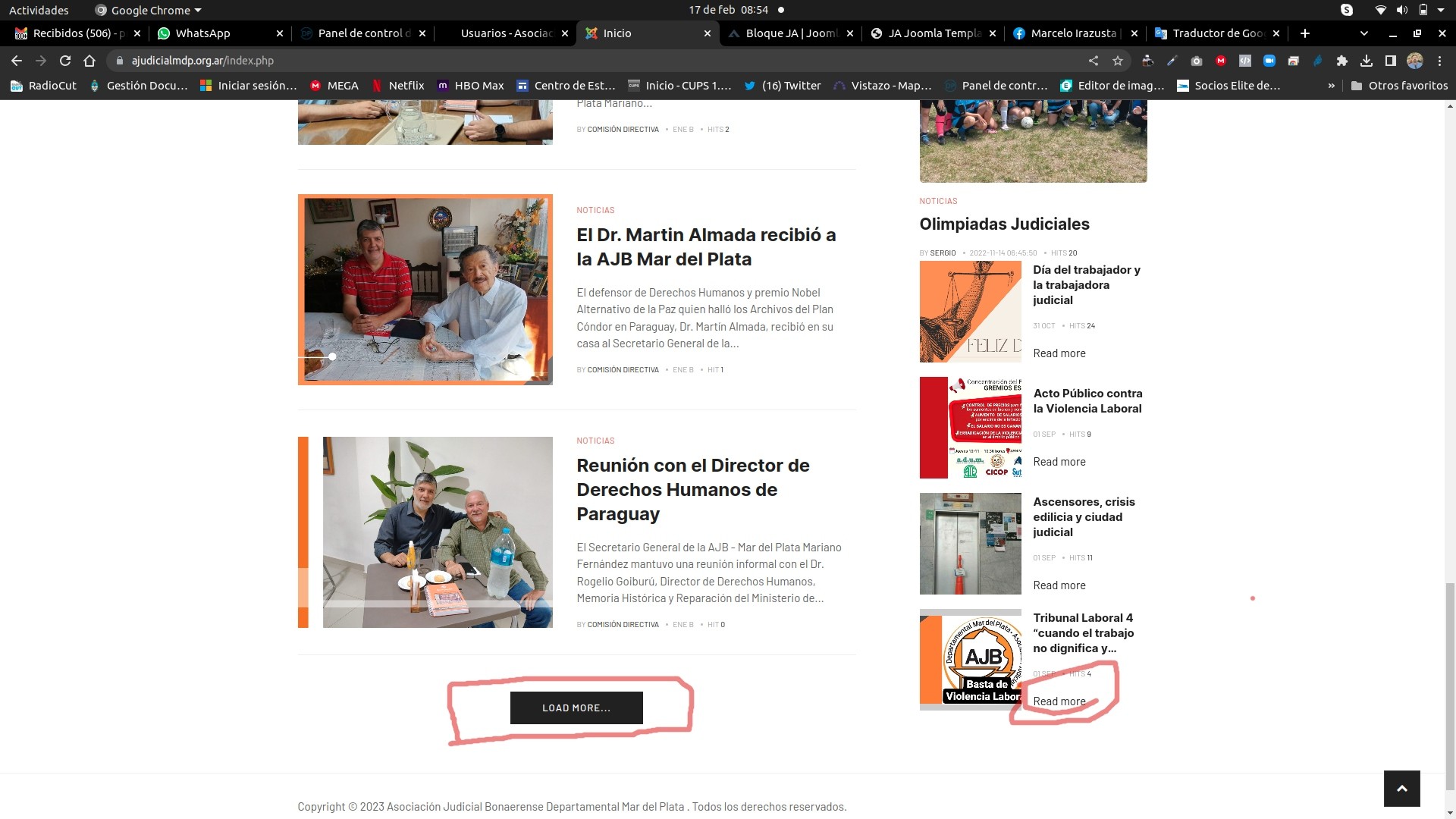This screenshot has height=819, width=1456.
Task: Open the Chrome extensions puzzle icon
Action: coord(1341,61)
